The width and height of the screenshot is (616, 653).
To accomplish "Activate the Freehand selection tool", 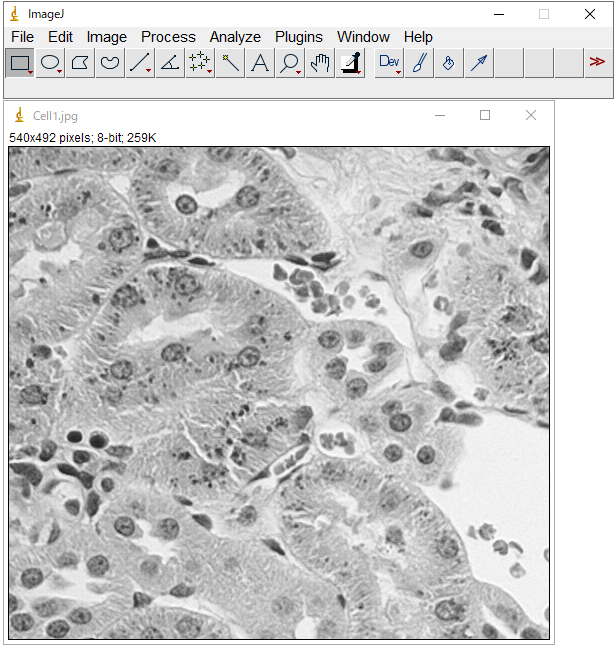I will click(110, 64).
